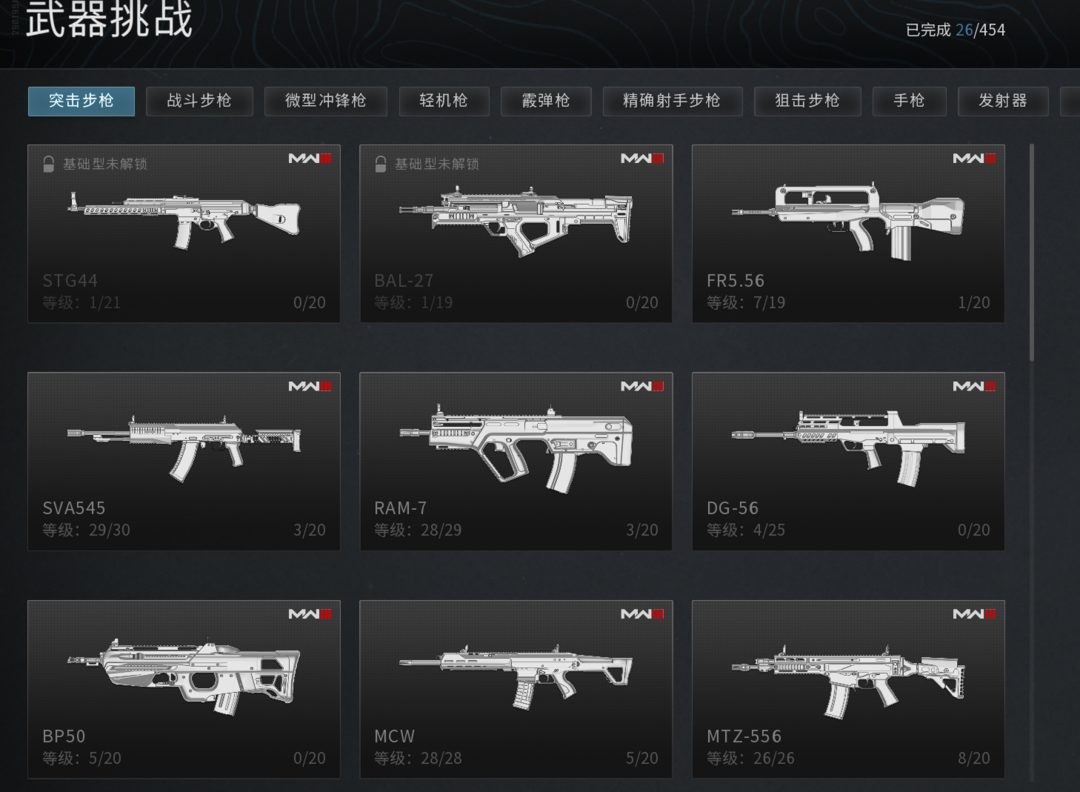Screen dimensions: 1080x792
Task: Switch to the 狙击步枪 tab
Action: [807, 101]
